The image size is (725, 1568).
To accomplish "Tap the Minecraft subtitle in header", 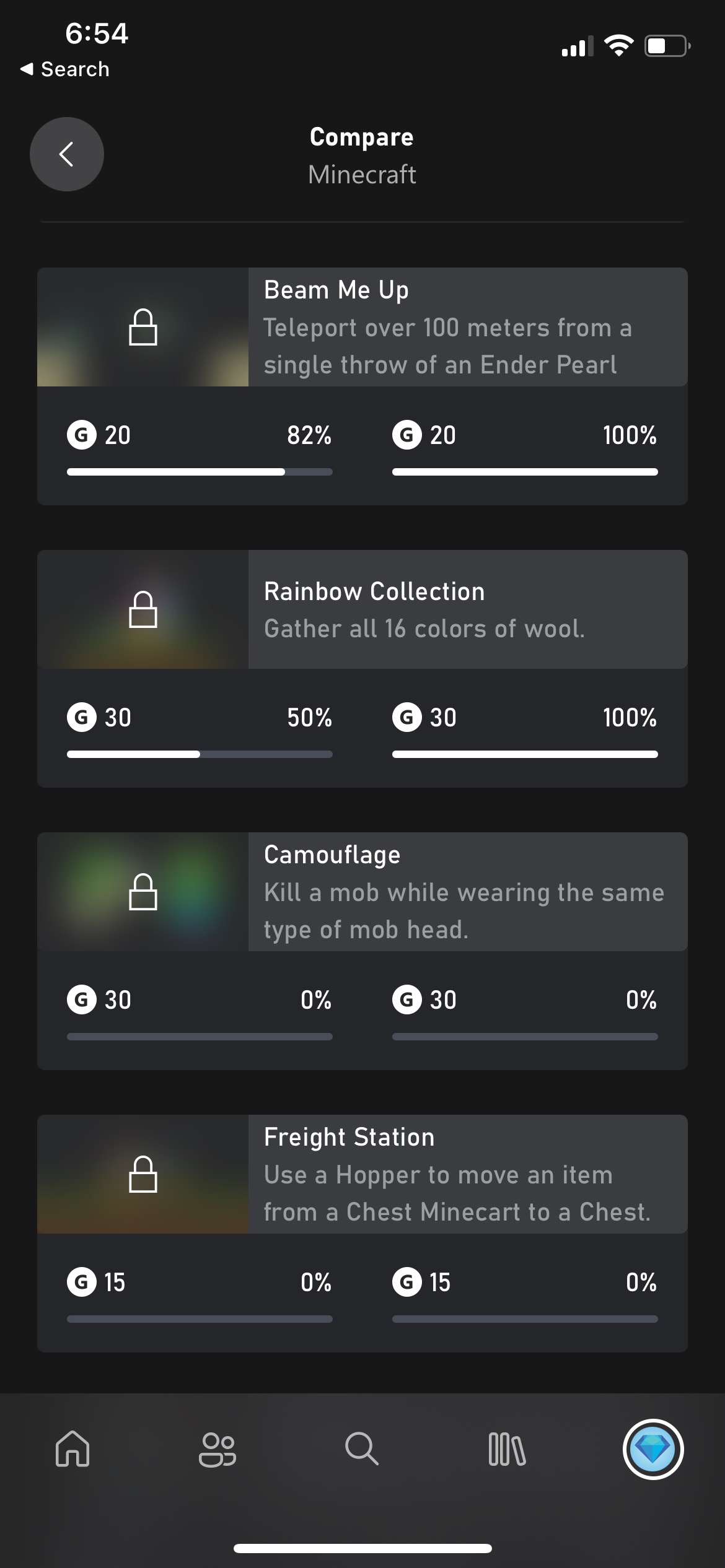I will (x=362, y=175).
